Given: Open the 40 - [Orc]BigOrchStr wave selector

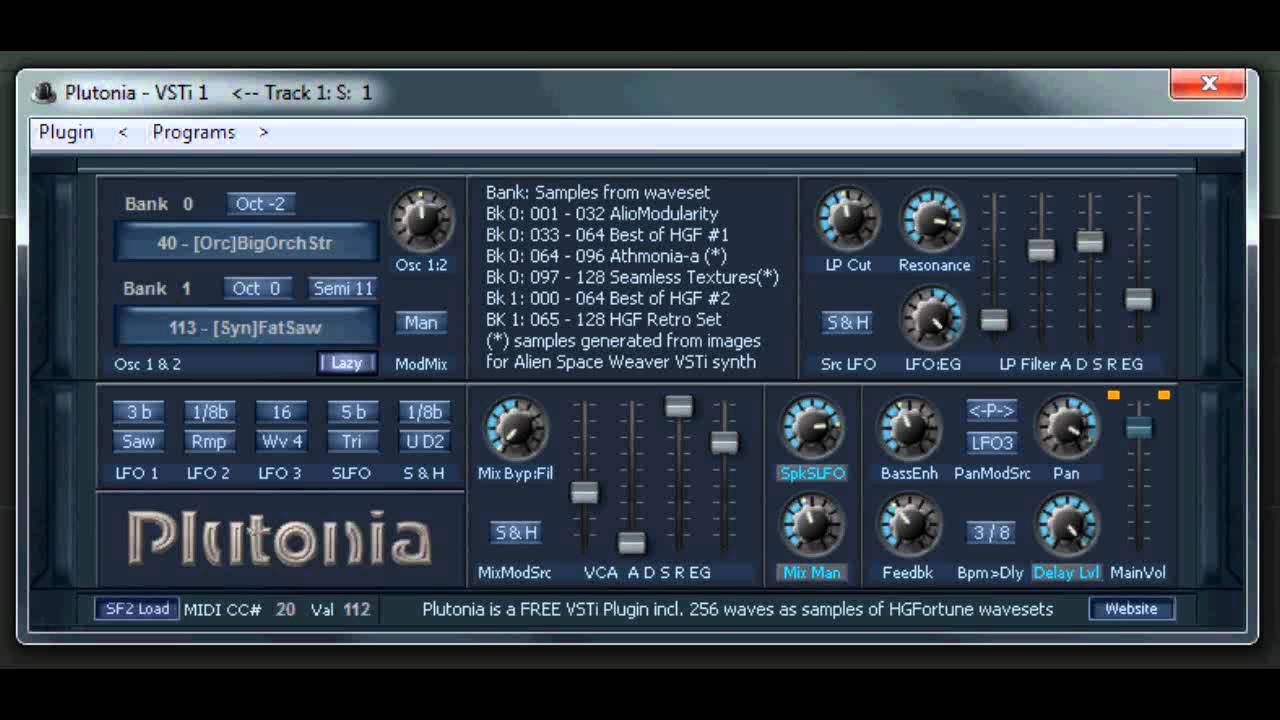Looking at the screenshot, I should [x=245, y=243].
